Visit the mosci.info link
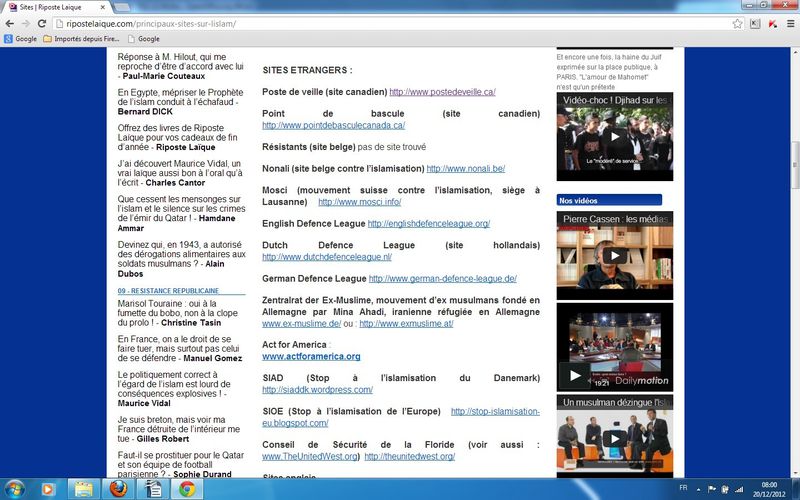Image resolution: width=800 pixels, height=500 pixels. (360, 202)
